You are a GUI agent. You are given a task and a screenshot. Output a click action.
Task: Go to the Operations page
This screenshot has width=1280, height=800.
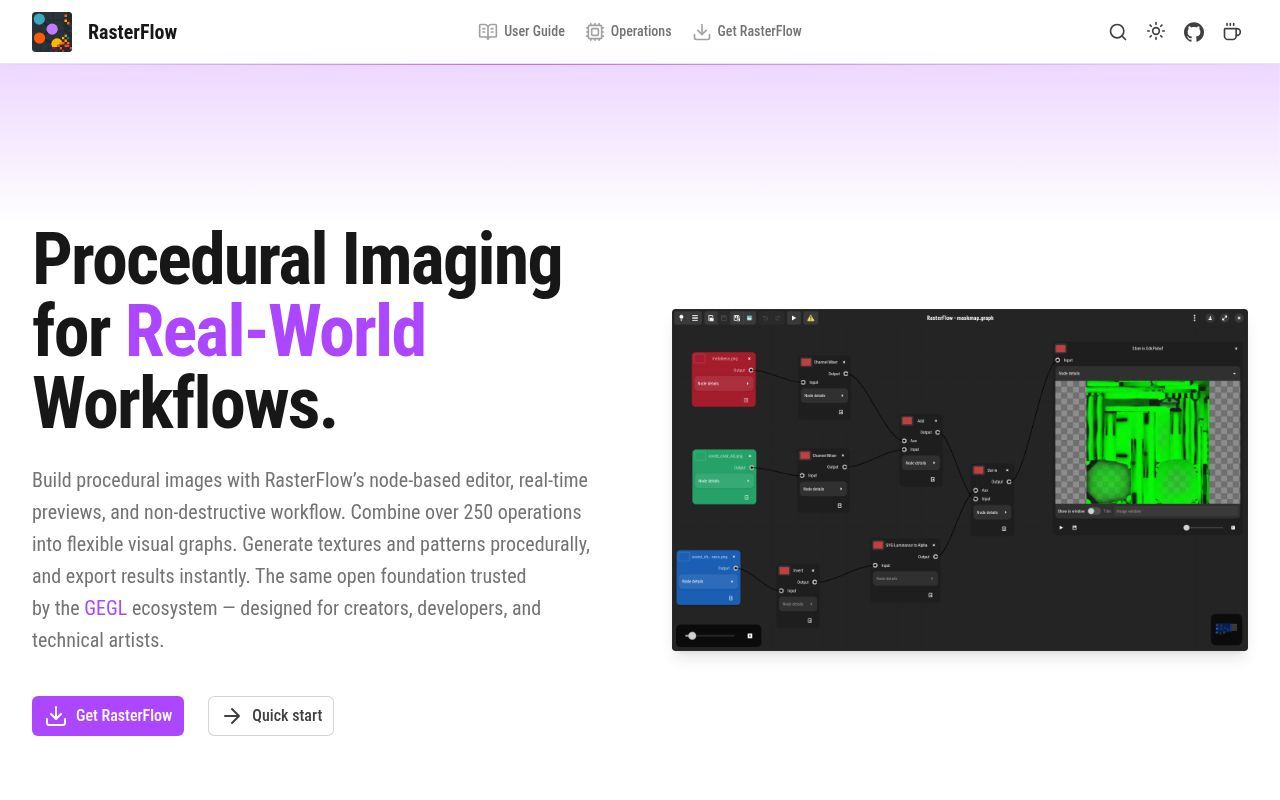[628, 31]
